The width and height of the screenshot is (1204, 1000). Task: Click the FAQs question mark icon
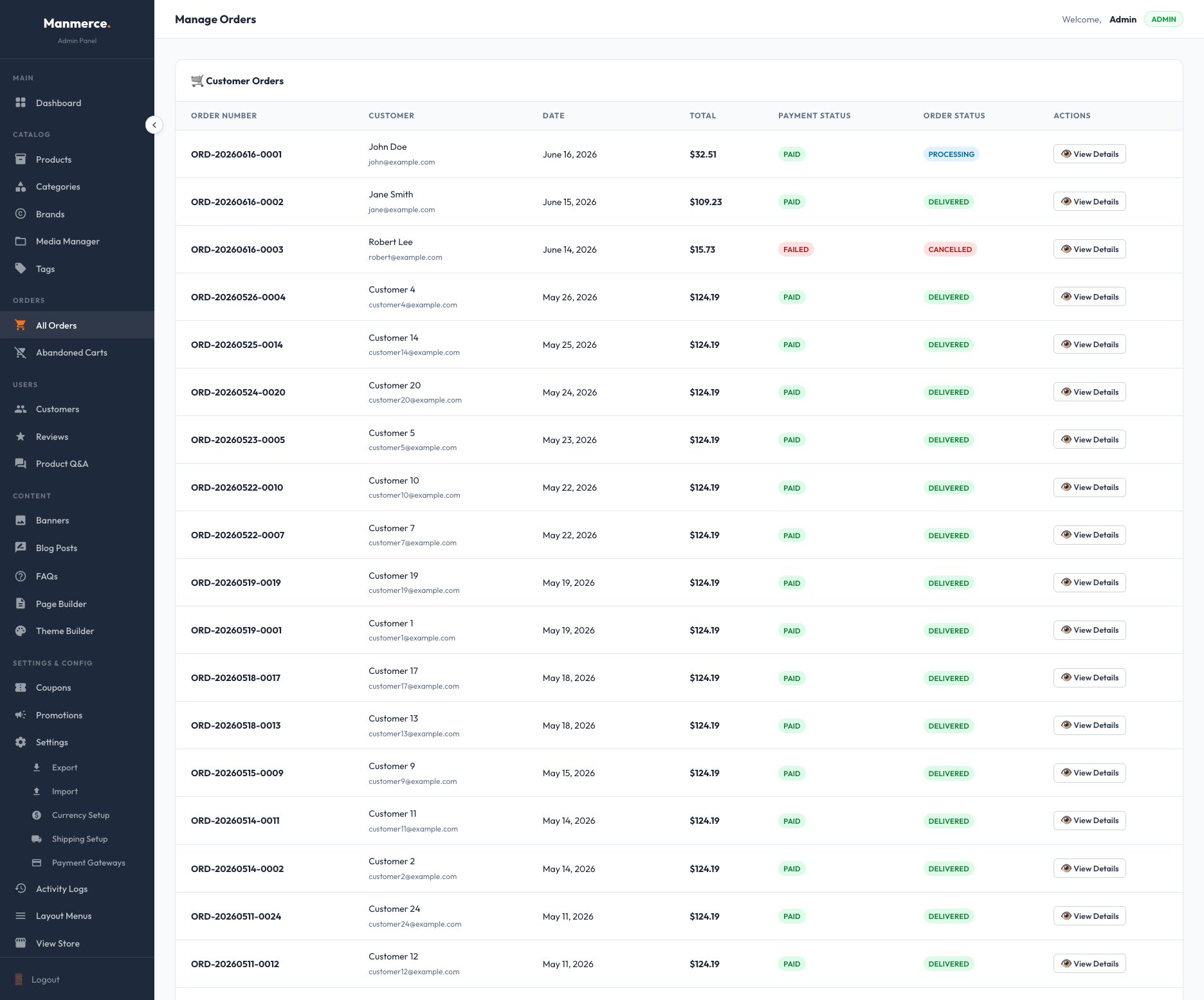pyautogui.click(x=21, y=576)
